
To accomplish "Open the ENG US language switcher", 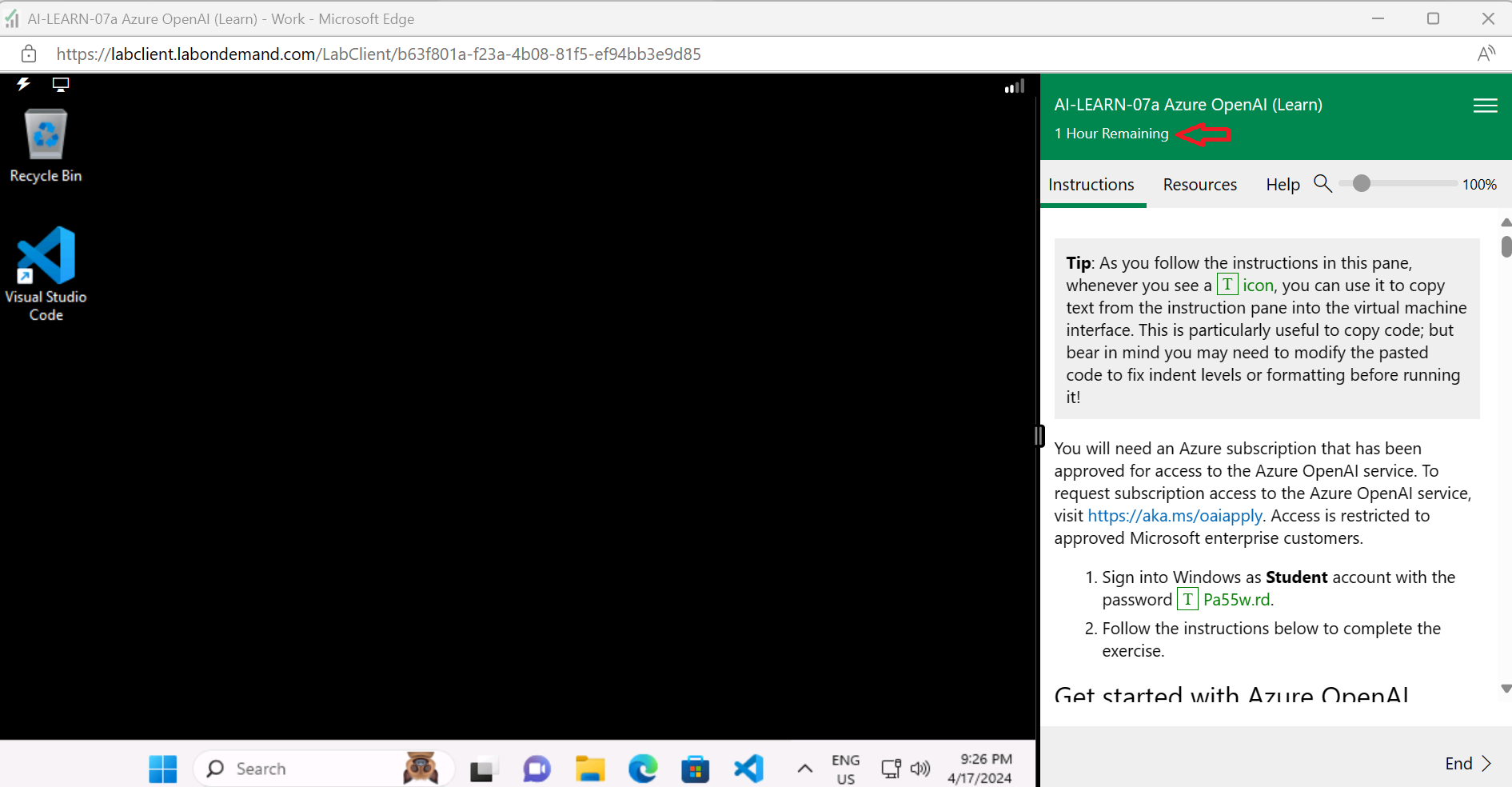I will (845, 768).
